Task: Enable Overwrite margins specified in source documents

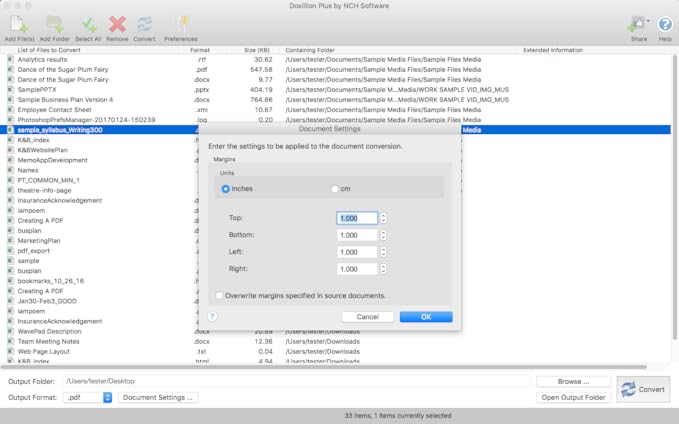Action: (219, 296)
